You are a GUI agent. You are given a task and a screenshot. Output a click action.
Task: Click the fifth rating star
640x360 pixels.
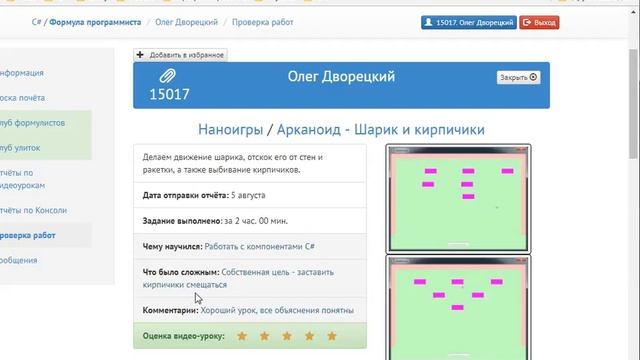point(332,336)
